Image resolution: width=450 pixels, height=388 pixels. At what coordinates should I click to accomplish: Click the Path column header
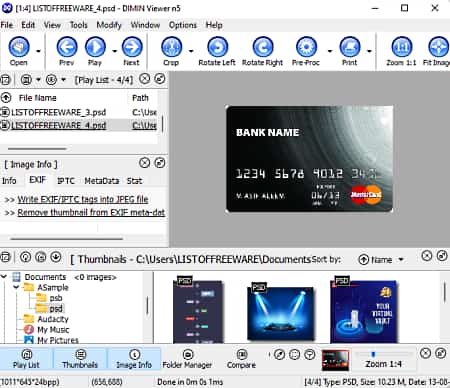140,98
